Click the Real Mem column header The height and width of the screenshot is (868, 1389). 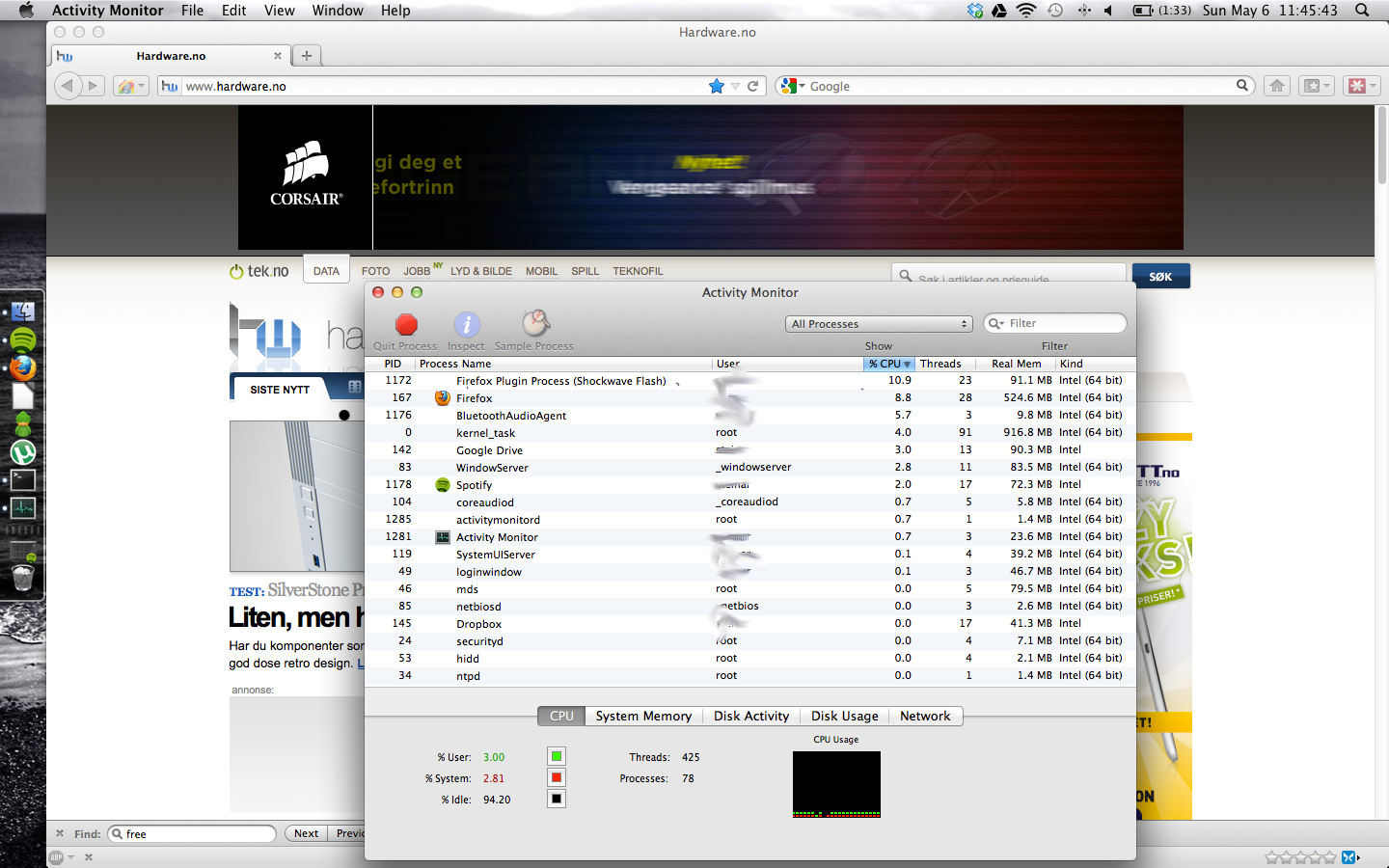(1016, 364)
